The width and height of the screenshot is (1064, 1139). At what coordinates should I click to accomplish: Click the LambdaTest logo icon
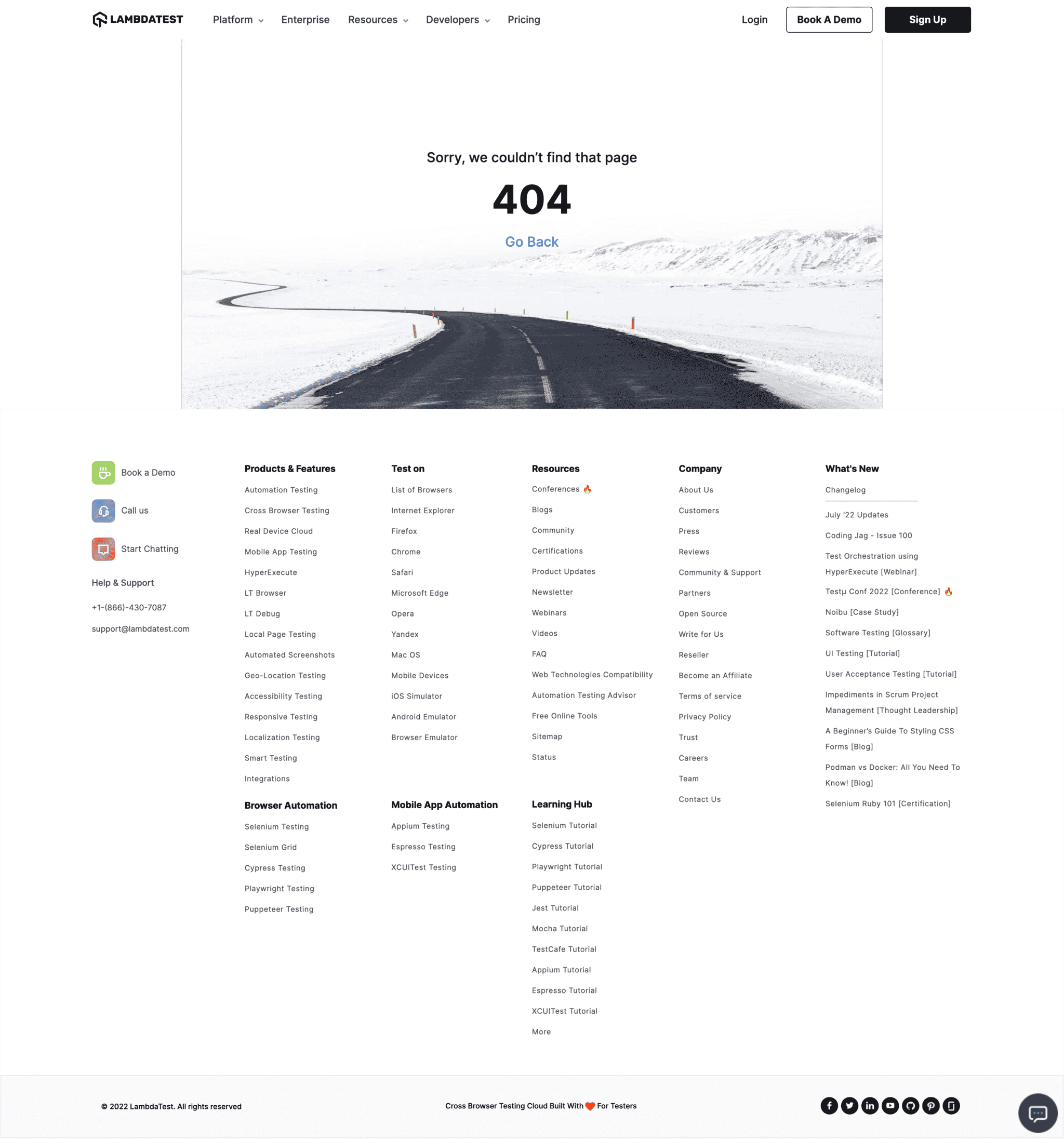tap(101, 19)
